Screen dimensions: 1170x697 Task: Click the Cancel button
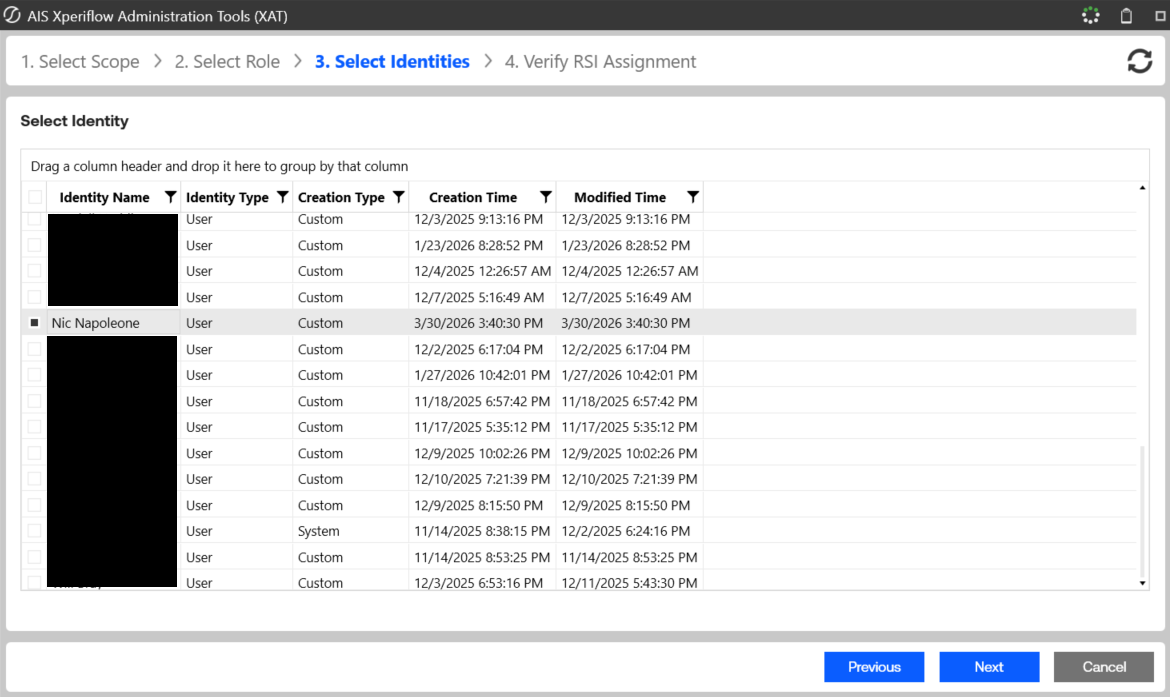pyautogui.click(x=1104, y=666)
